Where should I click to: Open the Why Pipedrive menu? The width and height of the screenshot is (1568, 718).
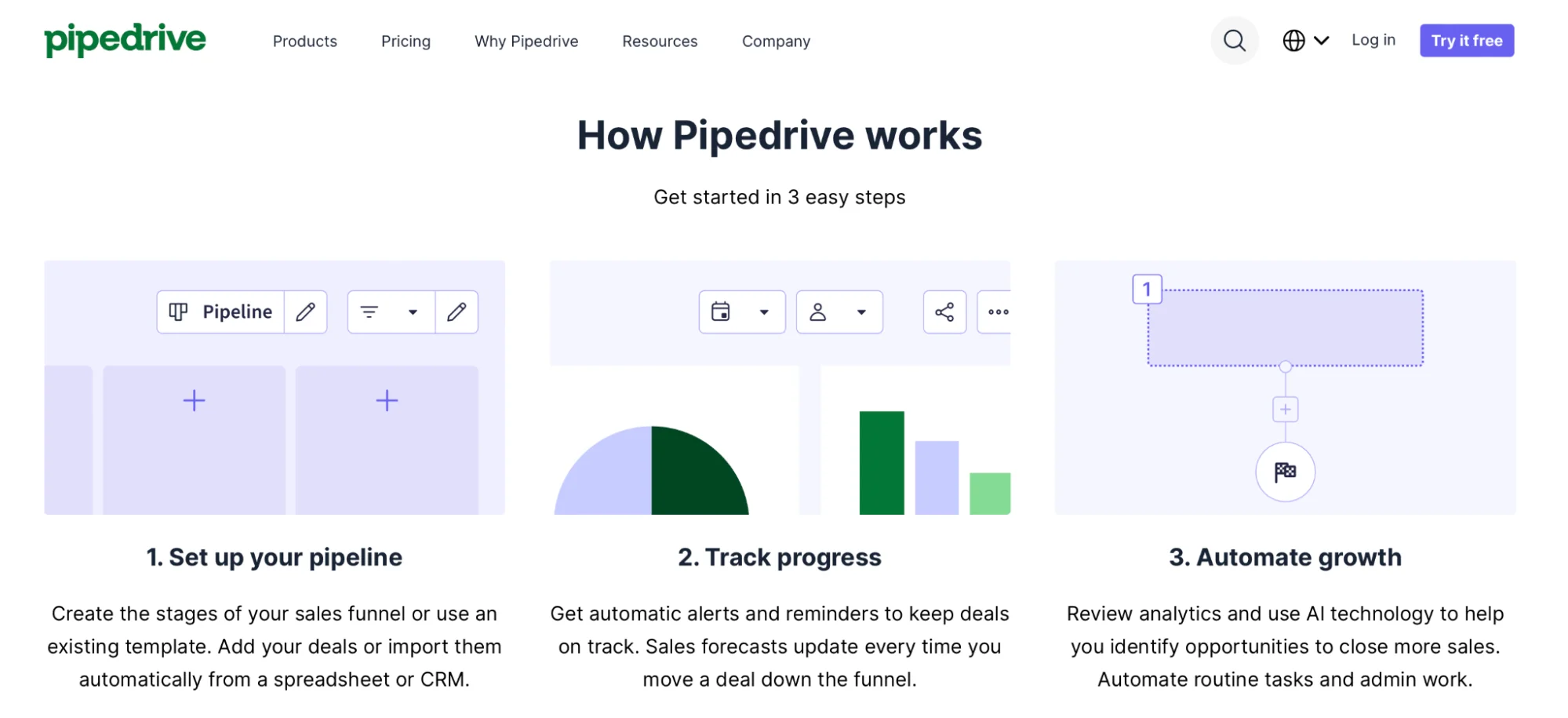526,42
